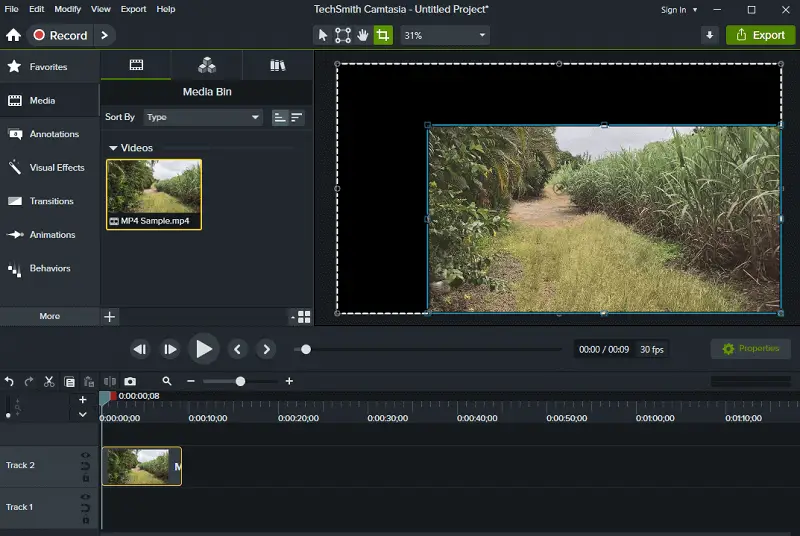
Task: Open the Media sidebar tab
Action: point(49,100)
